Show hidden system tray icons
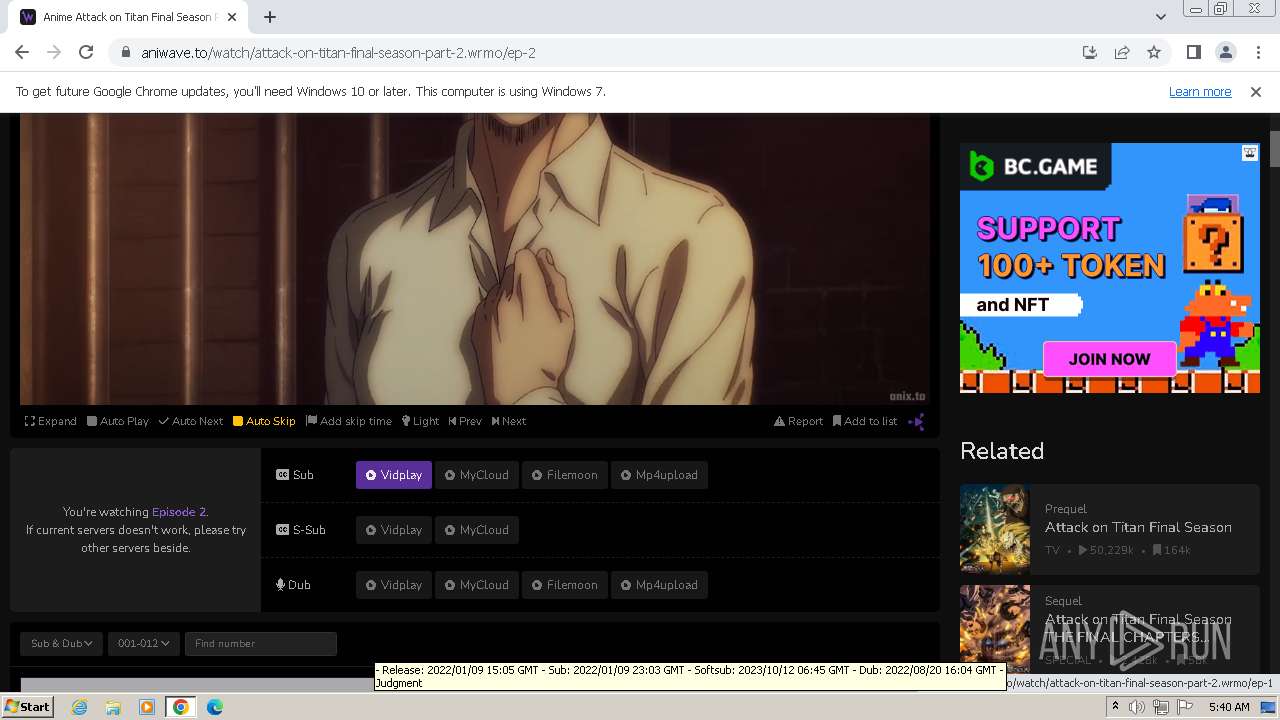1280x720 pixels. [x=1115, y=707]
